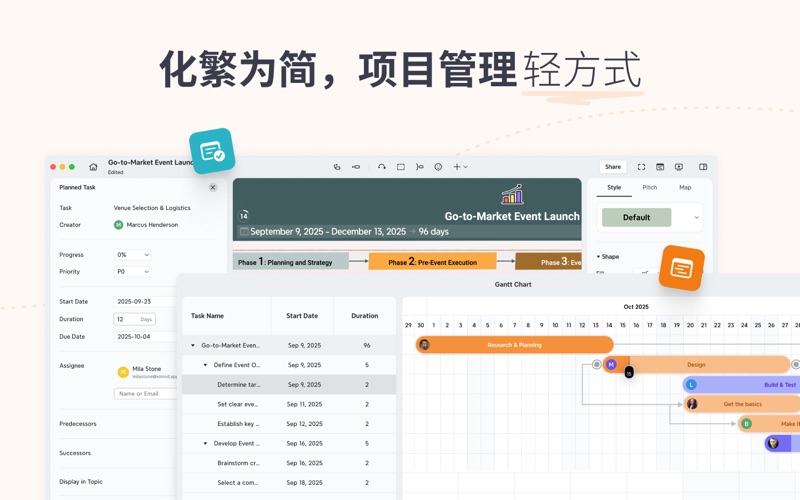Click the avatar on Research & Planning bar
The width and height of the screenshot is (800, 500).
point(424,345)
